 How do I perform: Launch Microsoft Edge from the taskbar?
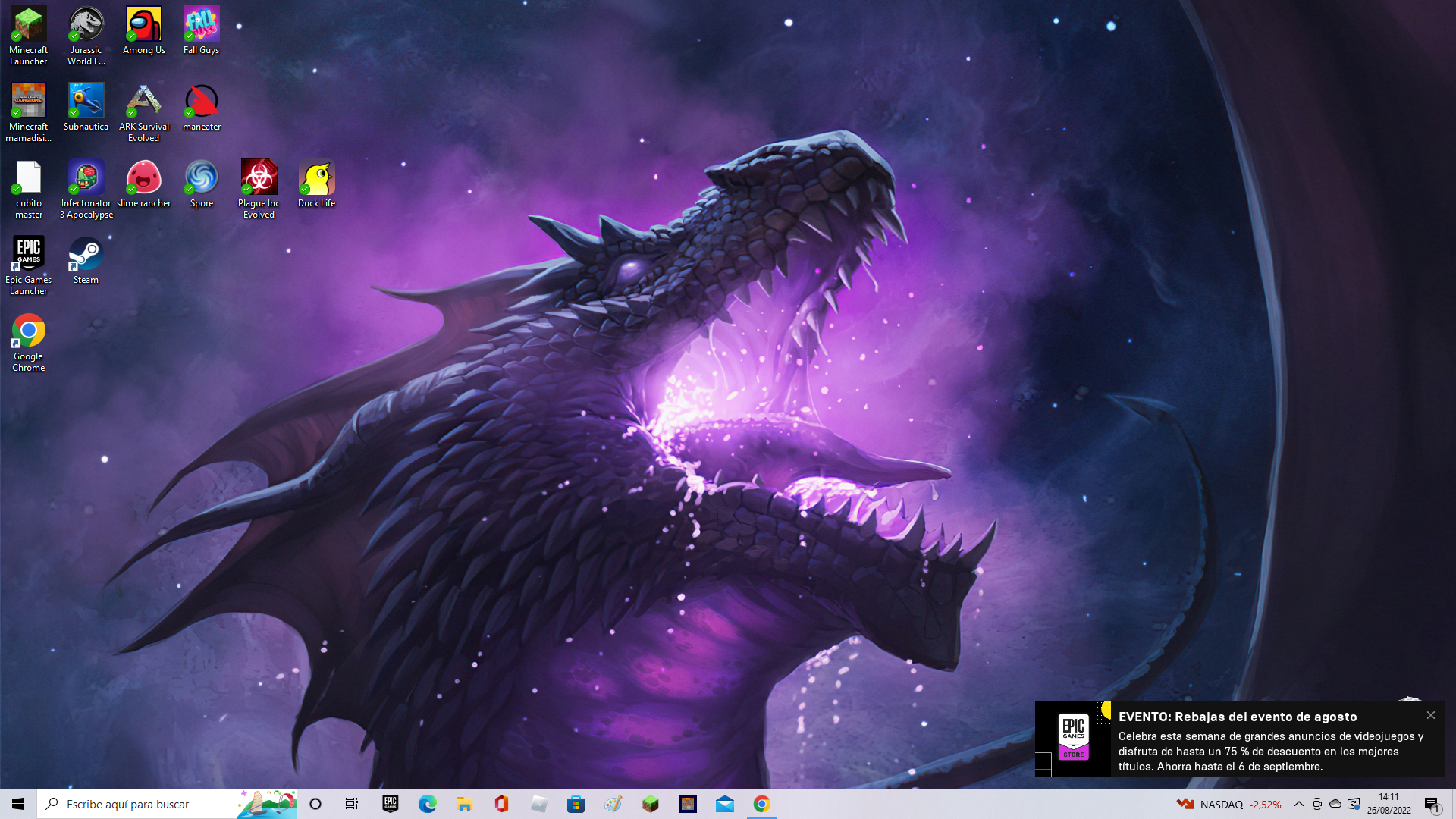click(428, 804)
